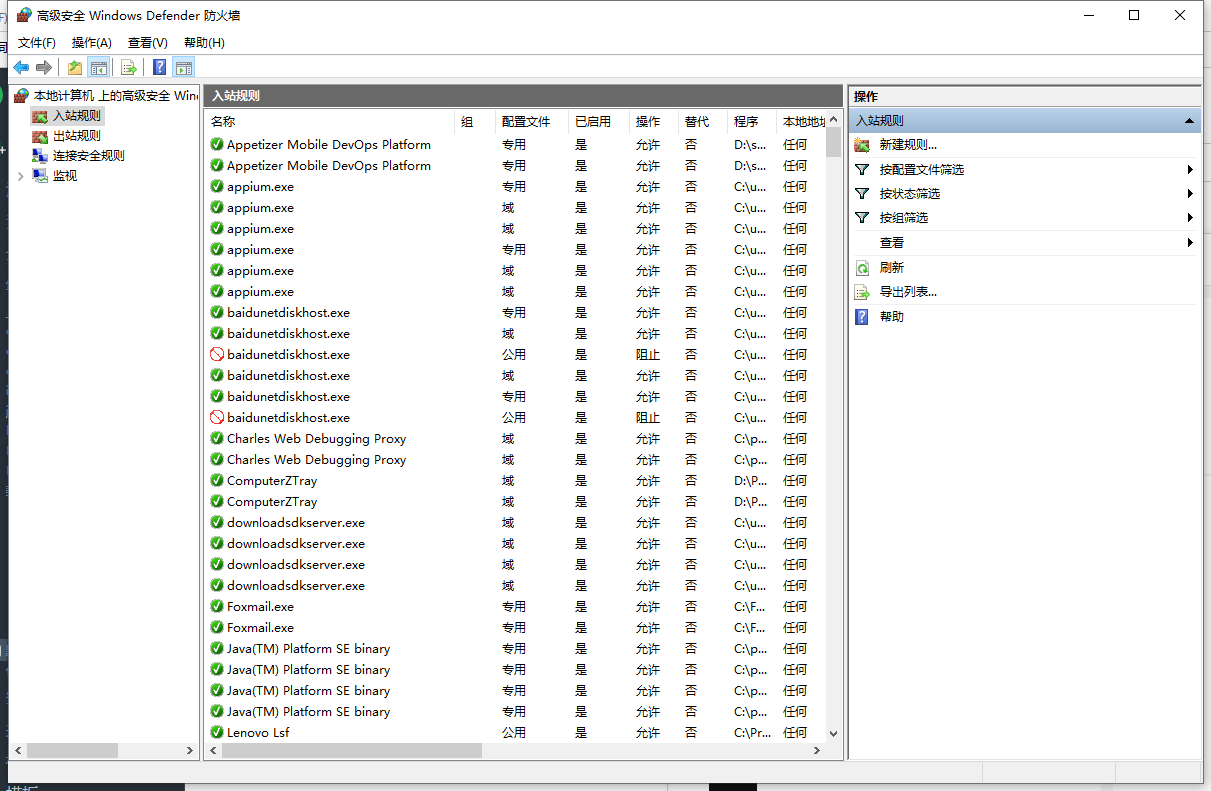Click the C:\Pr... program cell
This screenshot has width=1211, height=791.
[750, 733]
